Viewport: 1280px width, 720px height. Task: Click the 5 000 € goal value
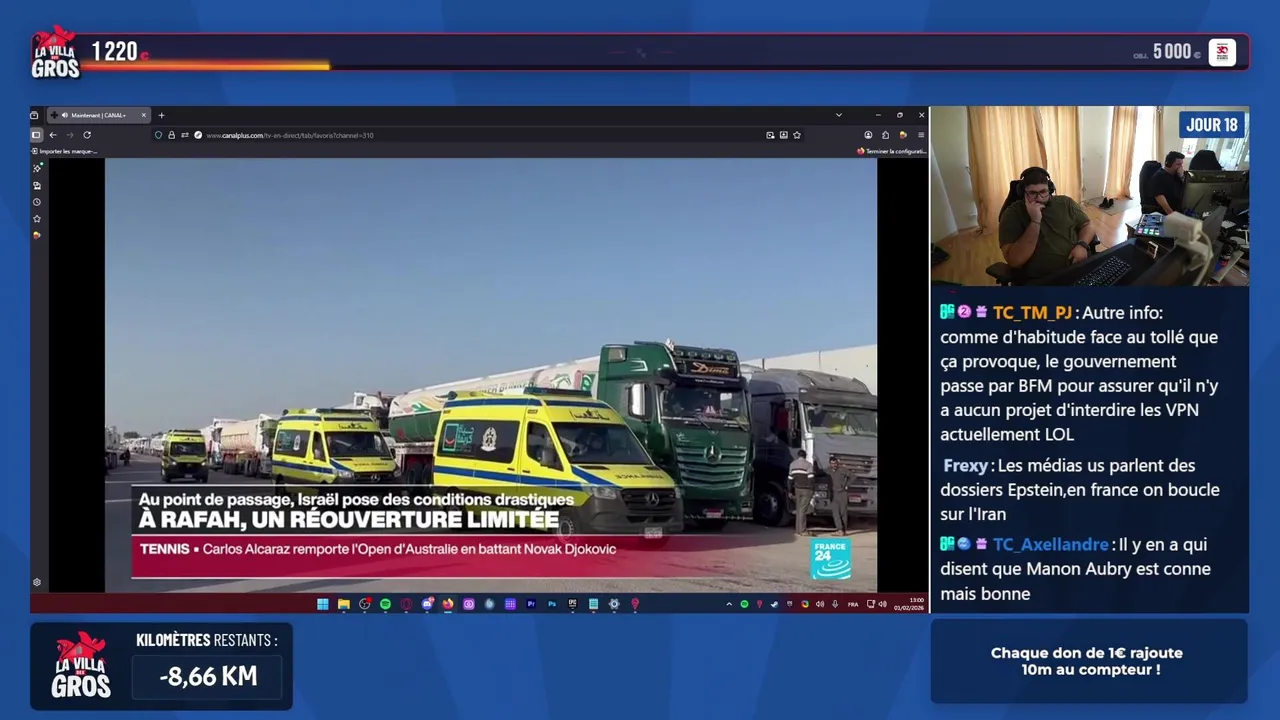(x=1176, y=52)
